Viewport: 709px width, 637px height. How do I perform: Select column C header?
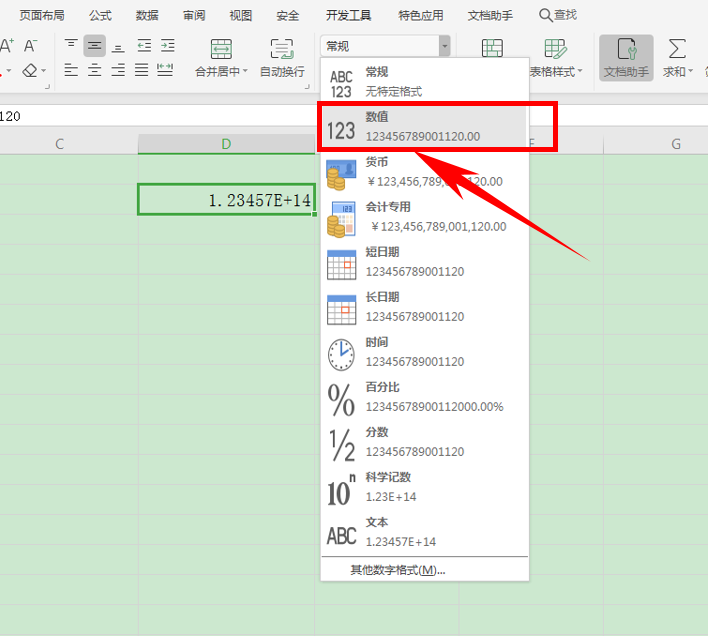pos(59,144)
